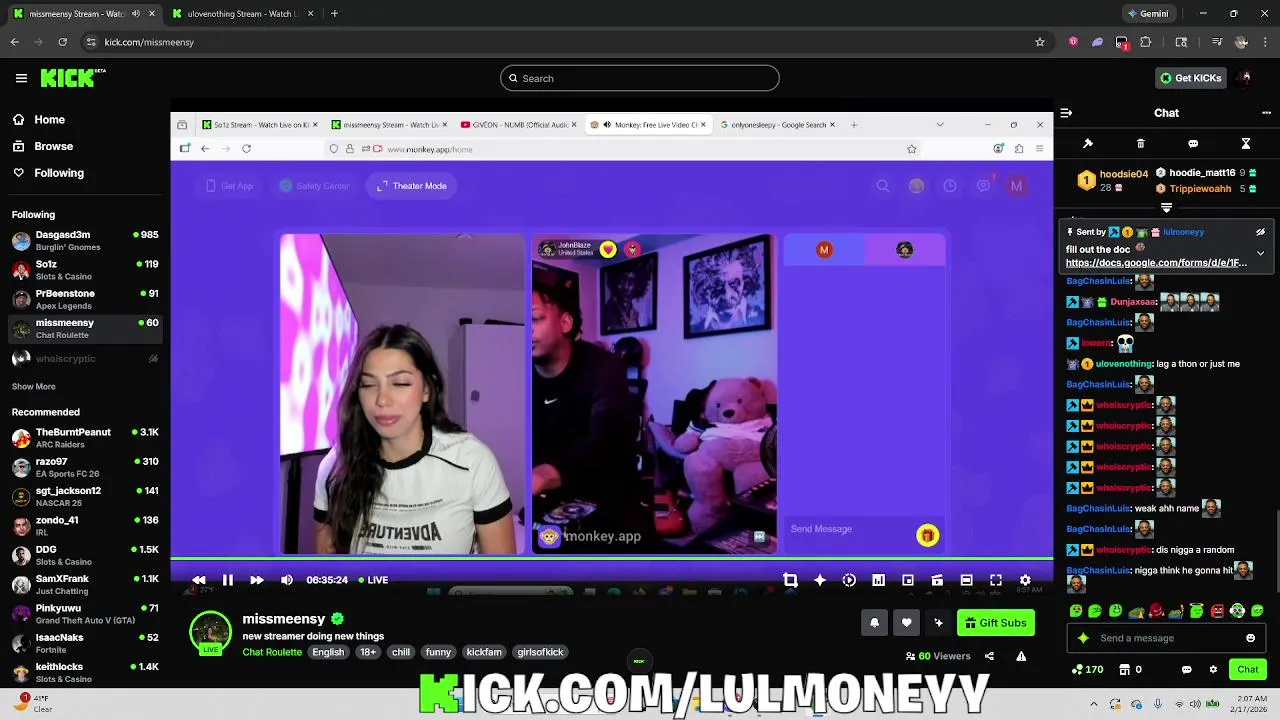This screenshot has width=1280, height=720.
Task: Open the user profile avatar menu
Action: coord(1245,78)
